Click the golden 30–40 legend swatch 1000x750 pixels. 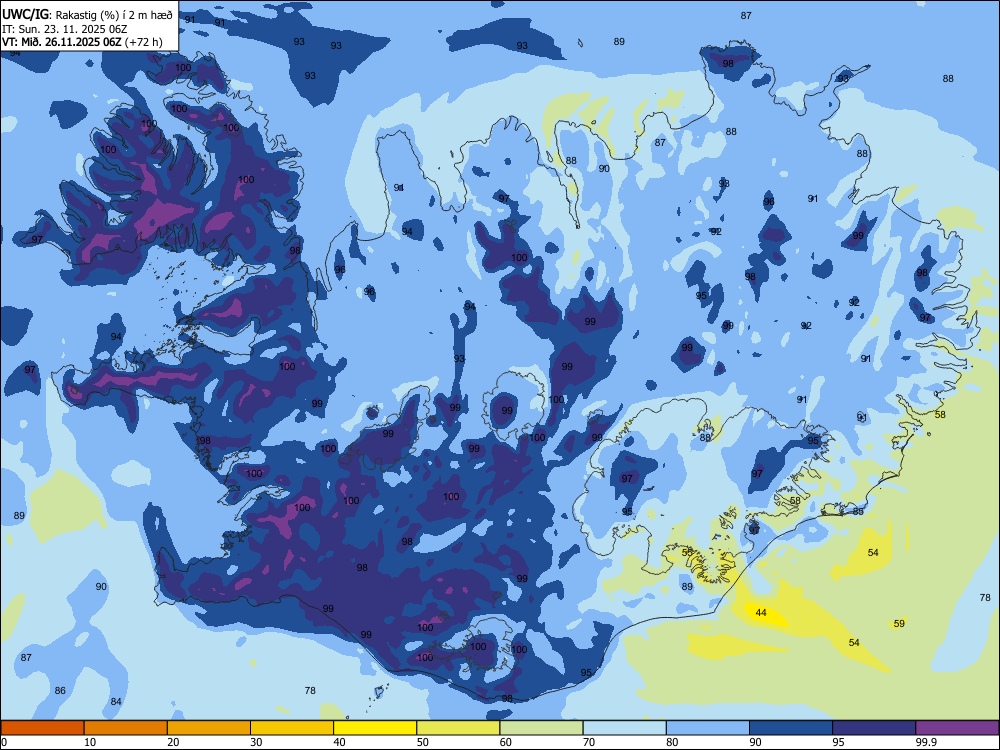tap(292, 728)
